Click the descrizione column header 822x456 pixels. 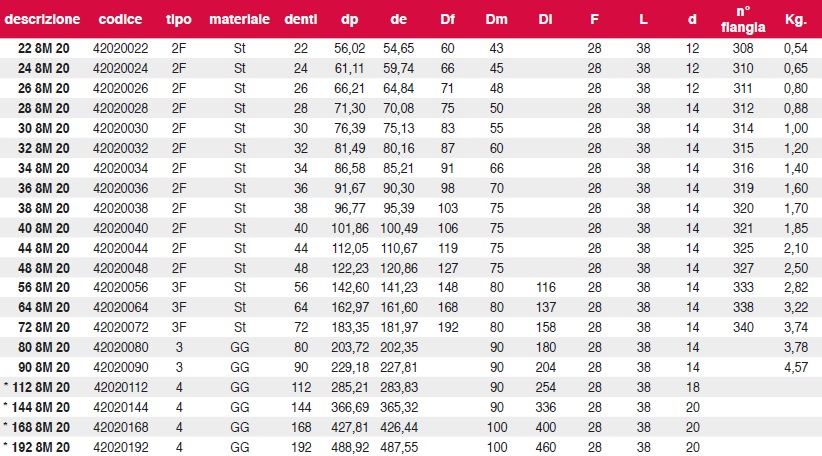[x=42, y=19]
